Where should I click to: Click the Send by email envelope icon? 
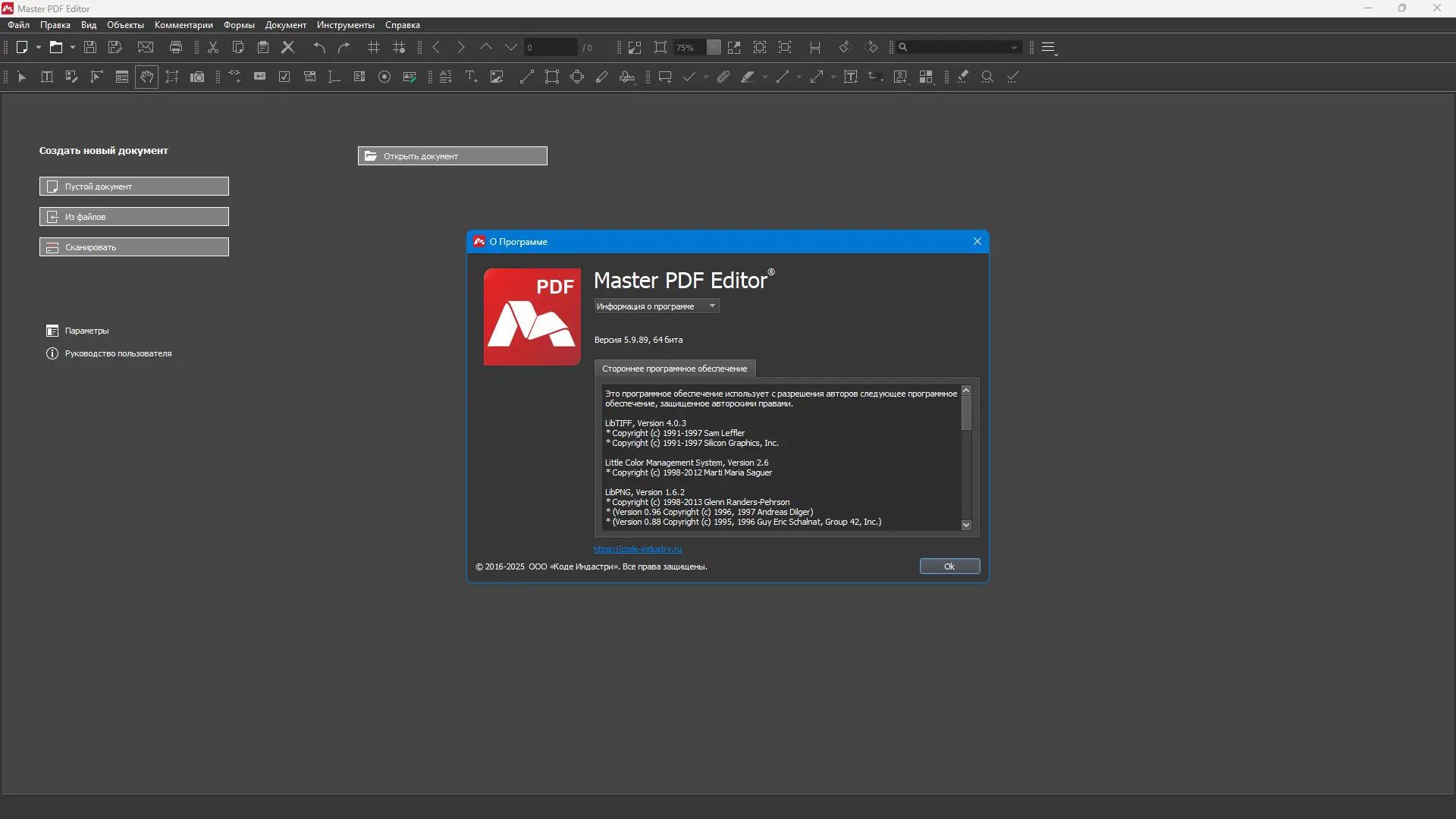146,47
